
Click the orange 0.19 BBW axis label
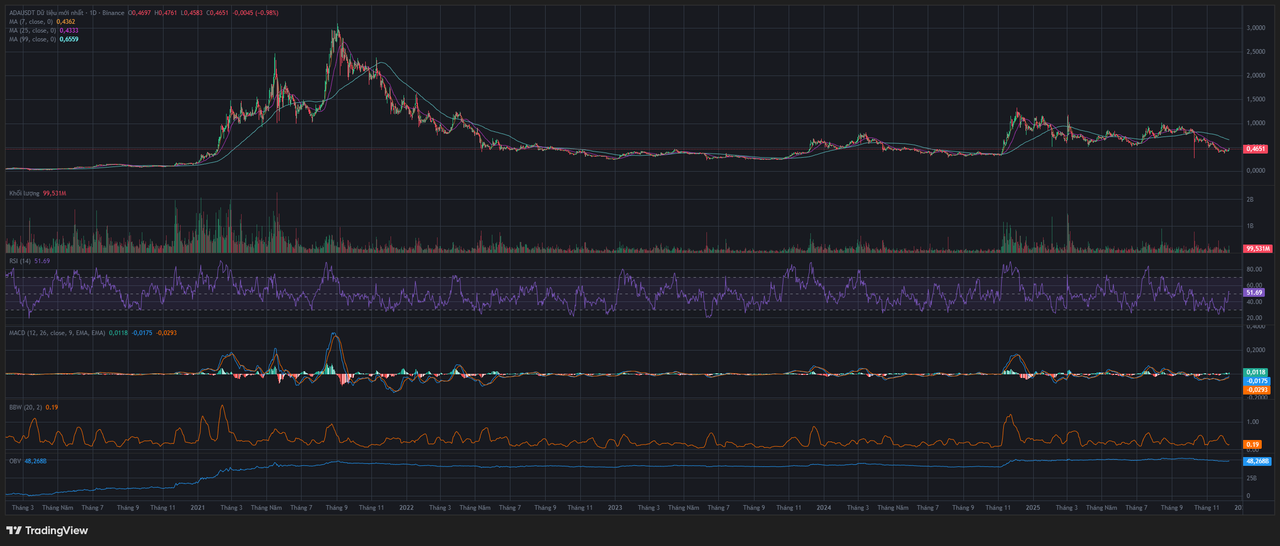[1252, 444]
